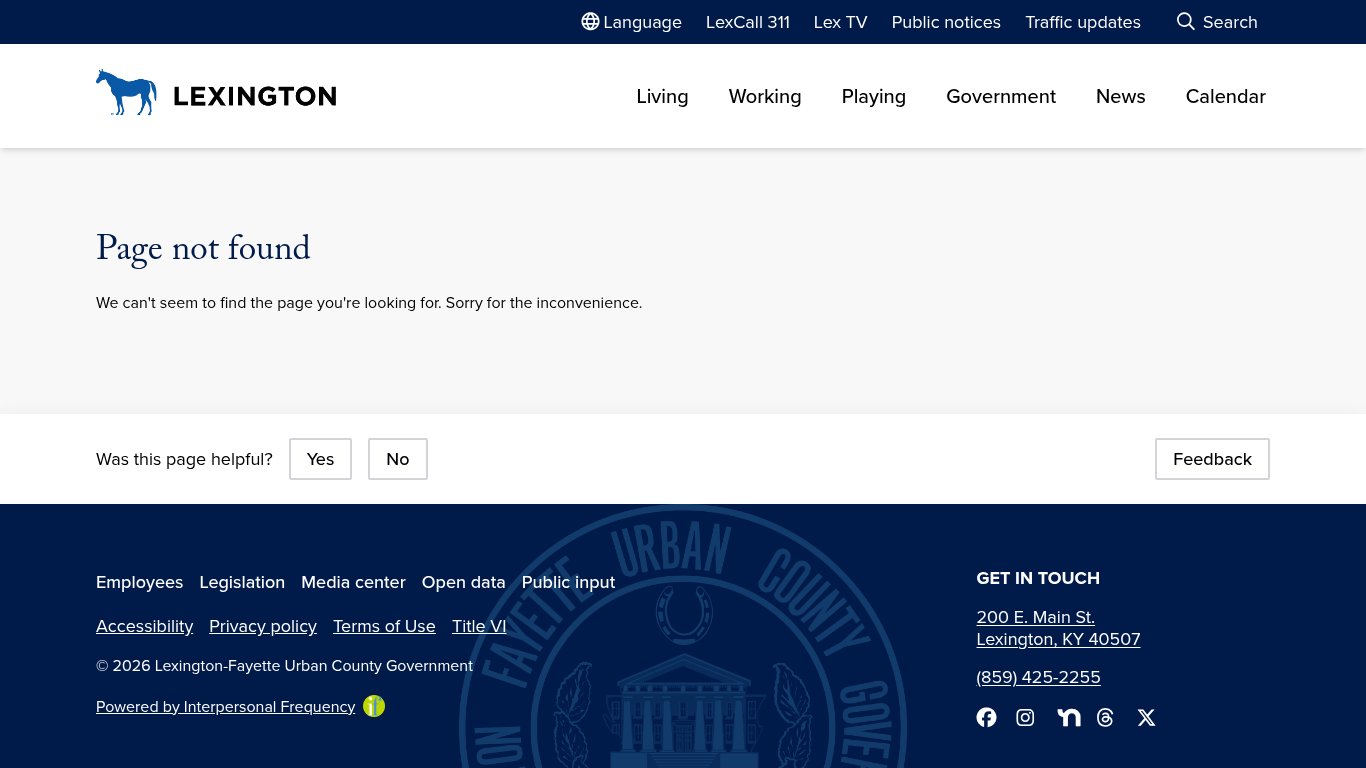The width and height of the screenshot is (1366, 768).
Task: Open the Terms of Use link
Action: 384,626
